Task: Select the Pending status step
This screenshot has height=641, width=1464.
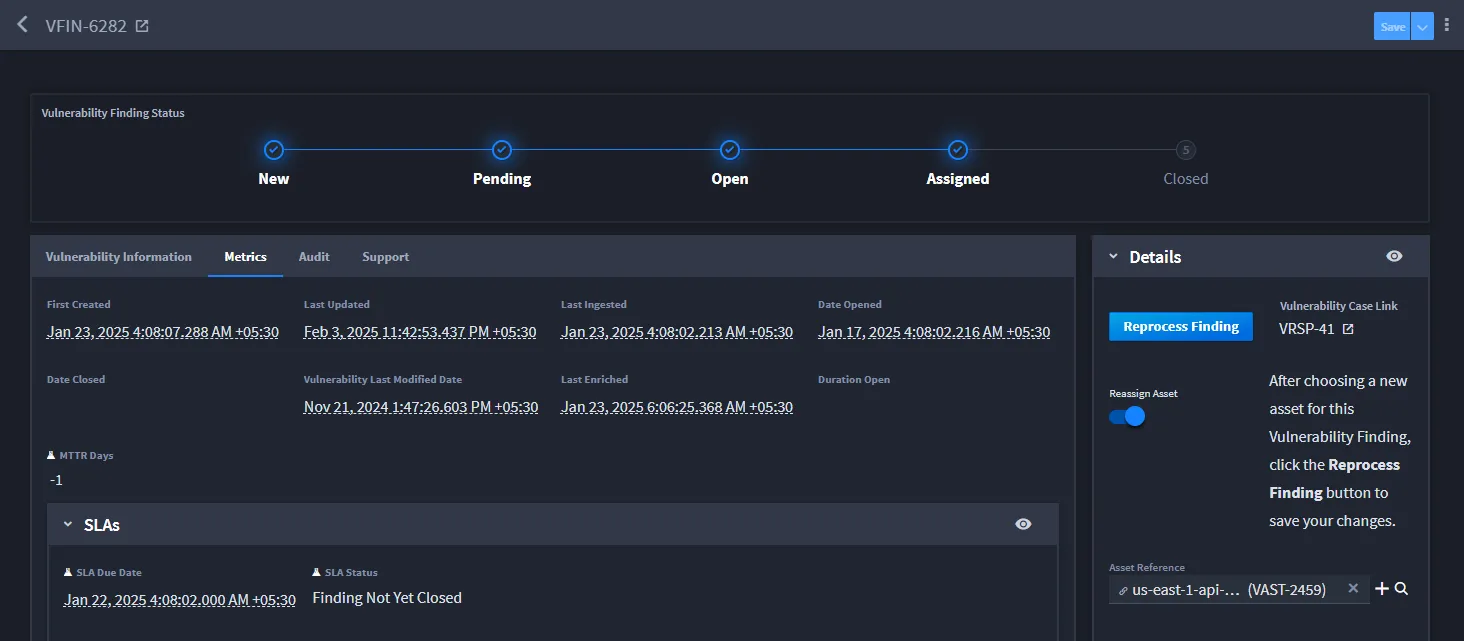Action: (x=502, y=150)
